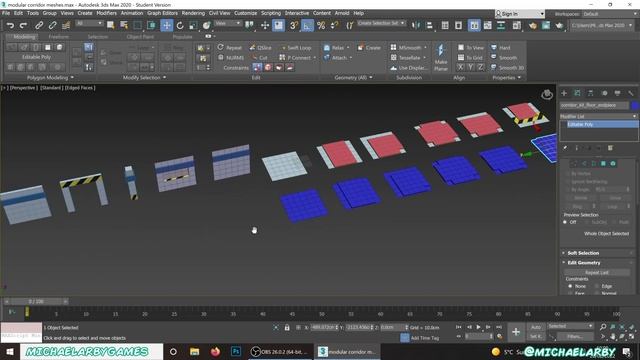The image size is (640, 360).
Task: Click the Mirror tool icon
Action: [x=416, y=25]
